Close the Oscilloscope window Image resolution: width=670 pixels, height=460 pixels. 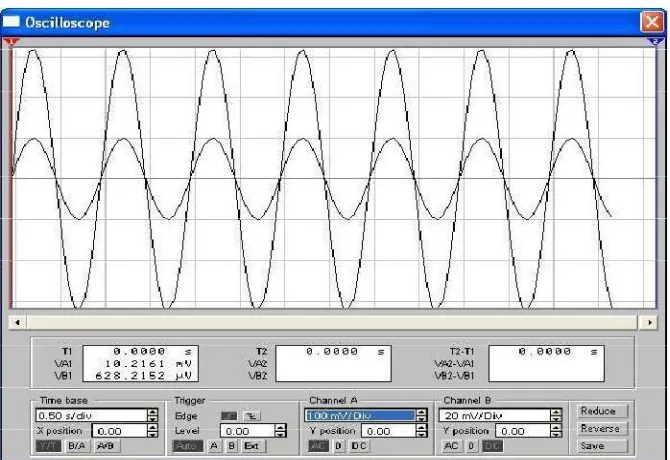(652, 21)
